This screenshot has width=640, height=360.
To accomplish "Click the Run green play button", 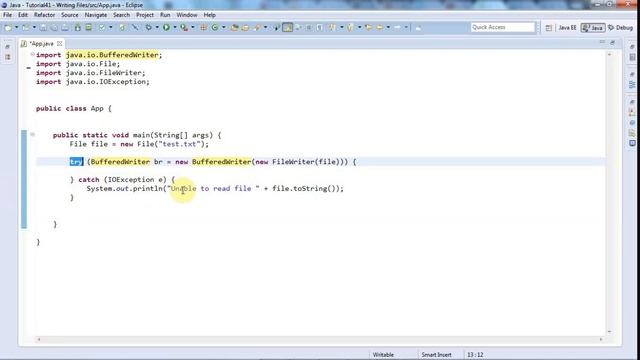I will click(x=166, y=28).
